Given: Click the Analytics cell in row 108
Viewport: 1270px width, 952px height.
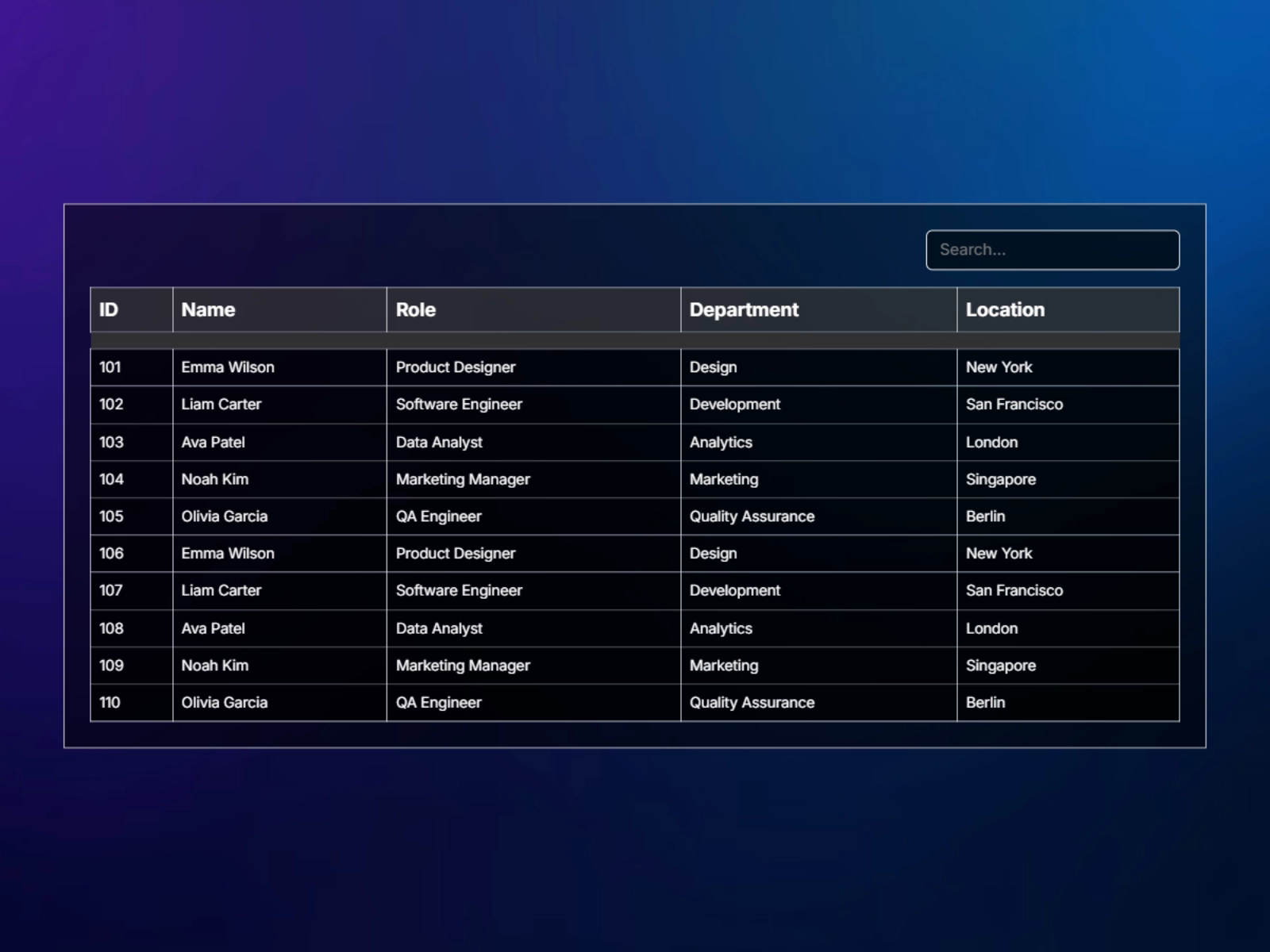Looking at the screenshot, I should click(x=721, y=628).
